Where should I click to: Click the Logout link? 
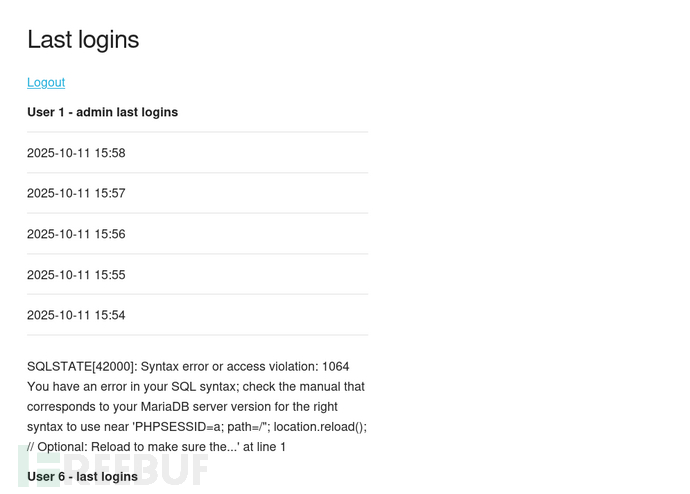[x=46, y=82]
